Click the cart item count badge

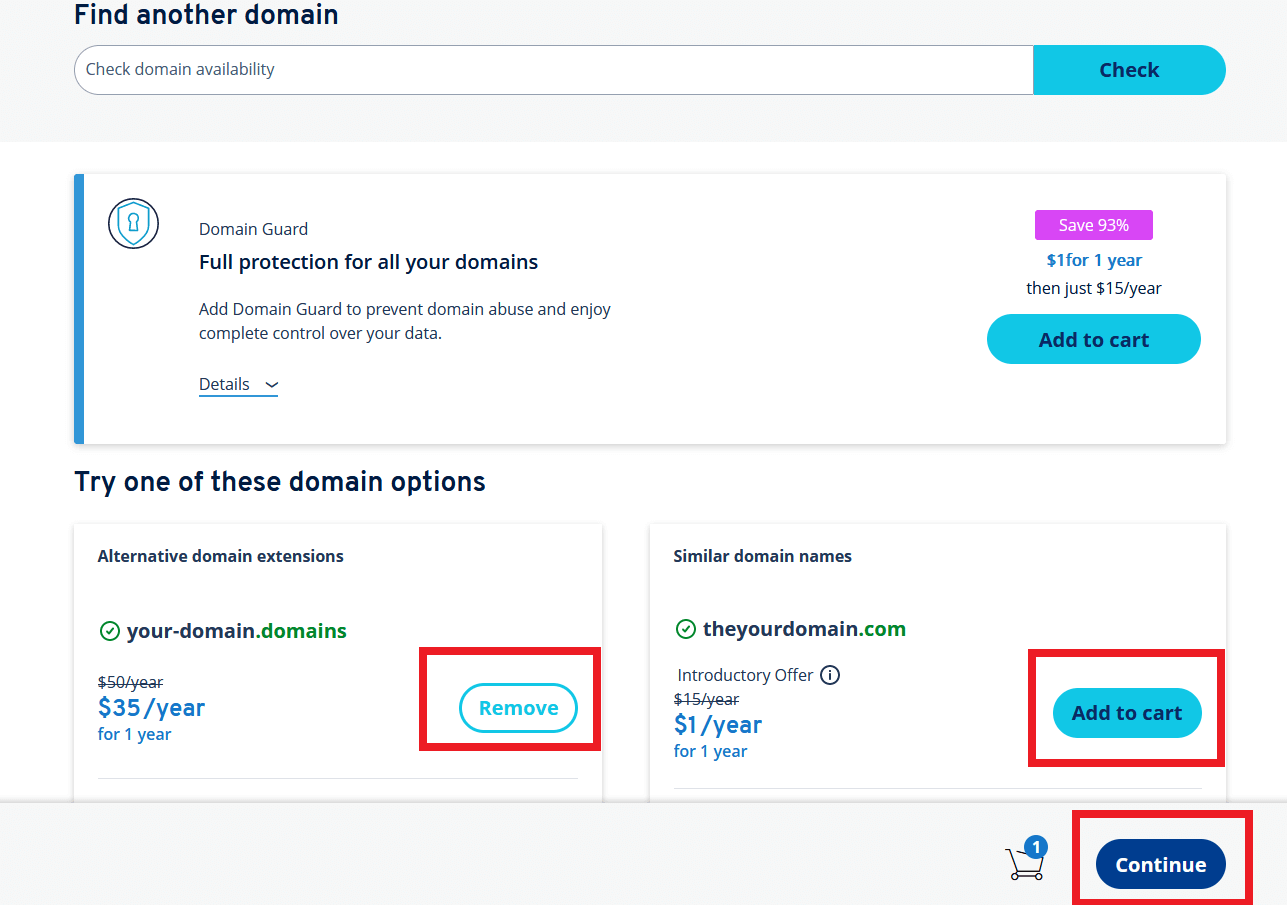click(x=1036, y=848)
